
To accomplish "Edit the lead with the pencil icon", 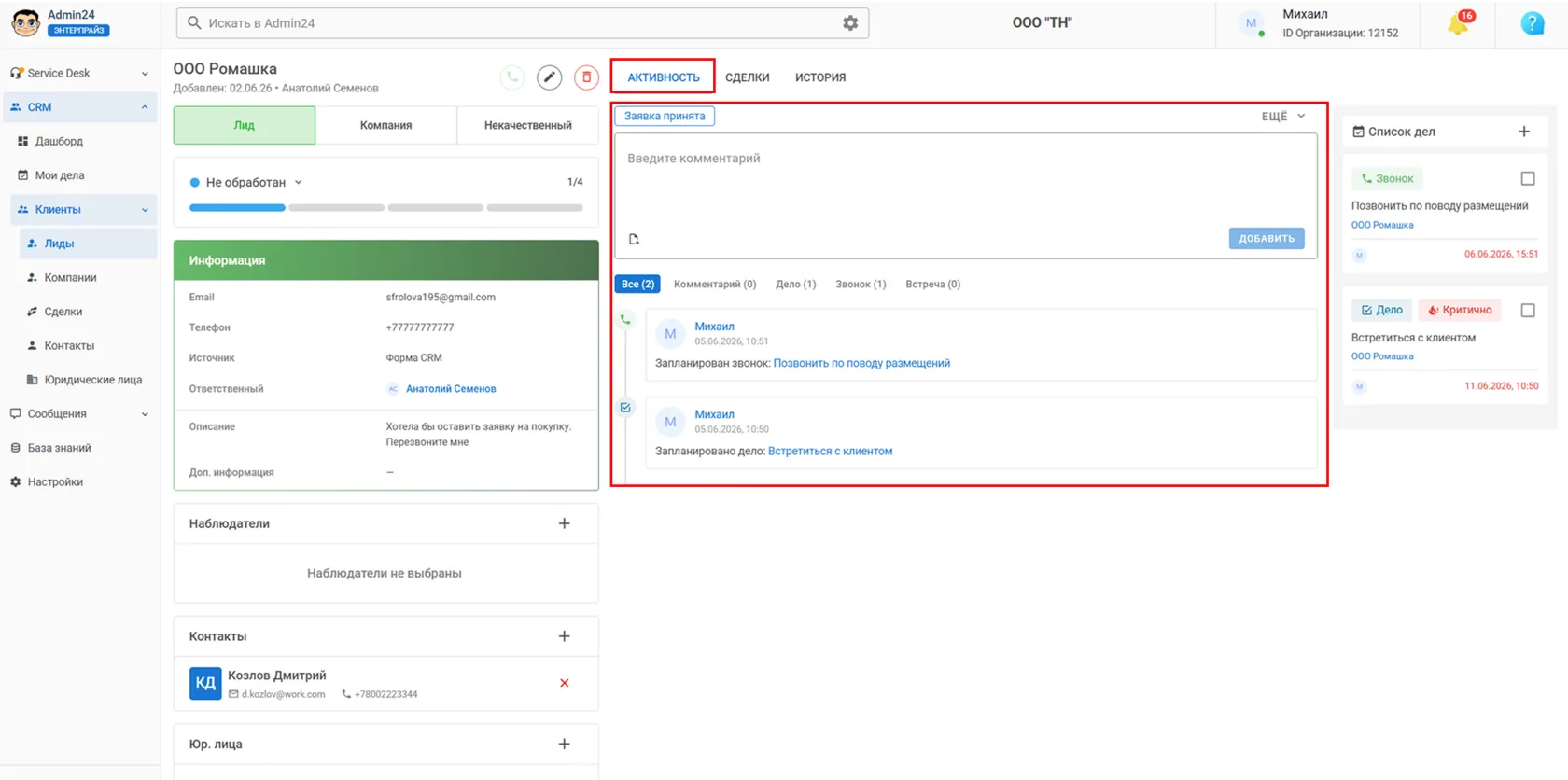I will click(x=550, y=77).
